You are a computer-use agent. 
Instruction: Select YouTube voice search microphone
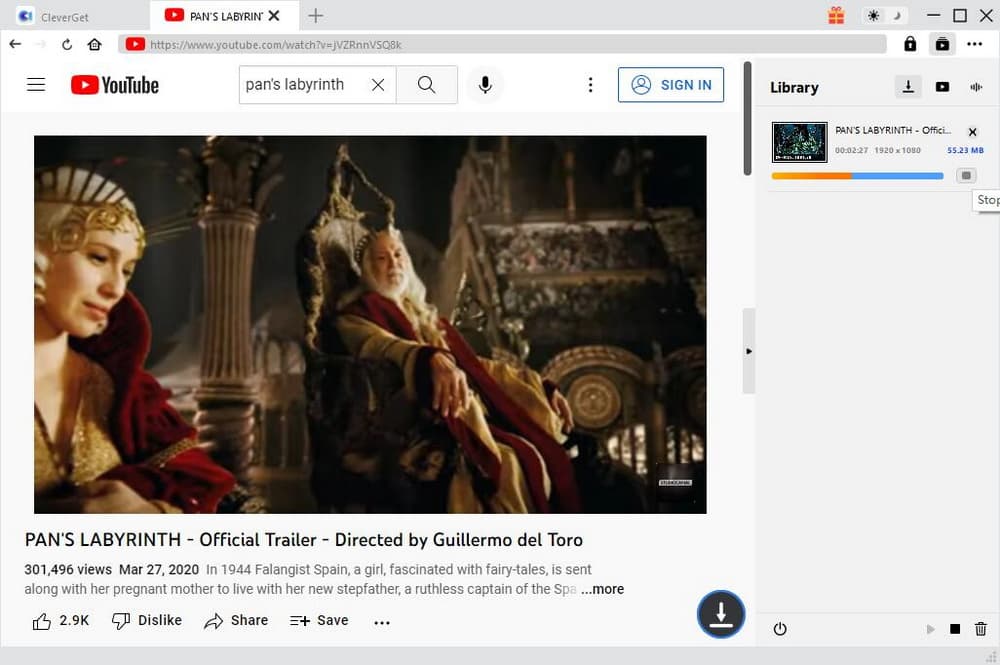[x=486, y=85]
